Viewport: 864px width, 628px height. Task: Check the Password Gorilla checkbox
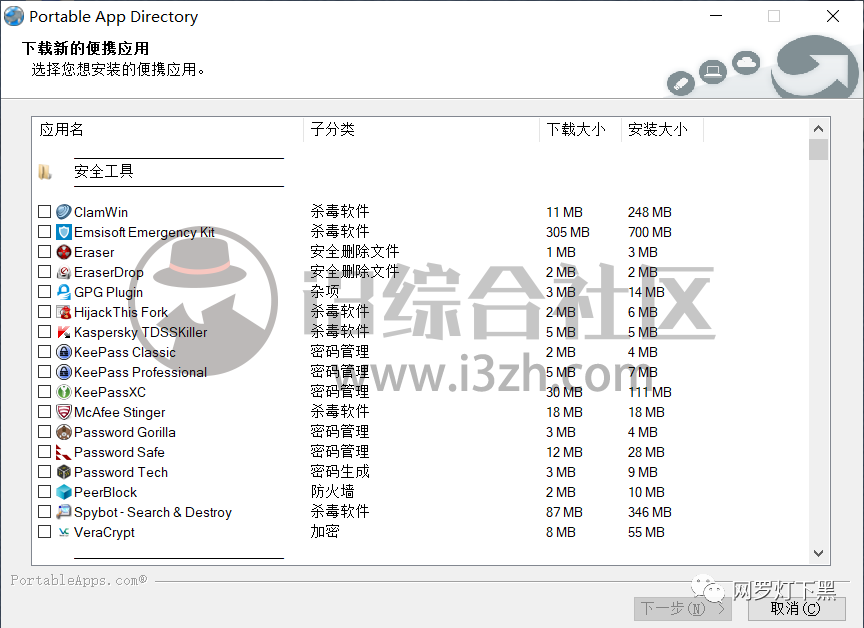pyautogui.click(x=45, y=432)
